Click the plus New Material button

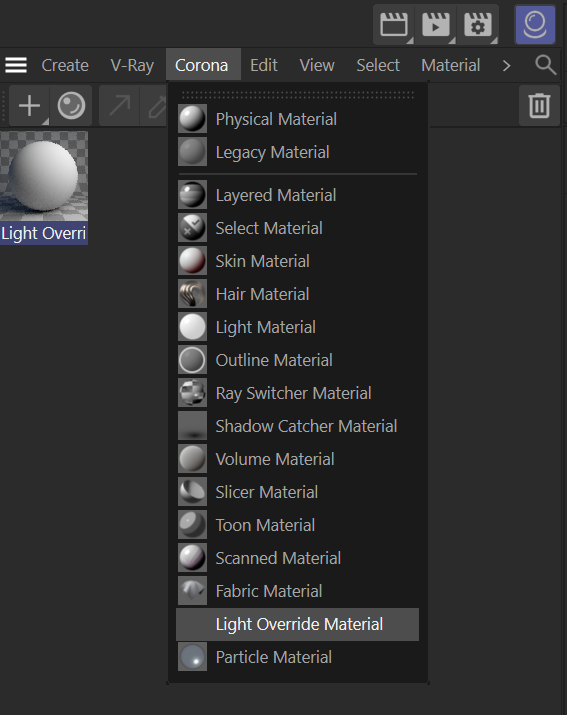tap(29, 106)
